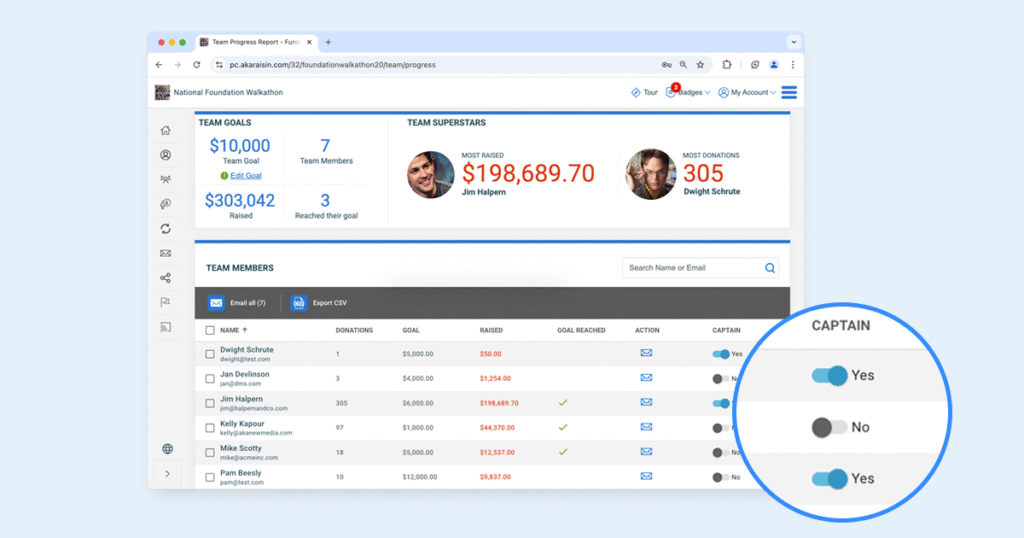The height and width of the screenshot is (538, 1024).
Task: Click the globe language icon in the sidebar
Action: point(166,450)
